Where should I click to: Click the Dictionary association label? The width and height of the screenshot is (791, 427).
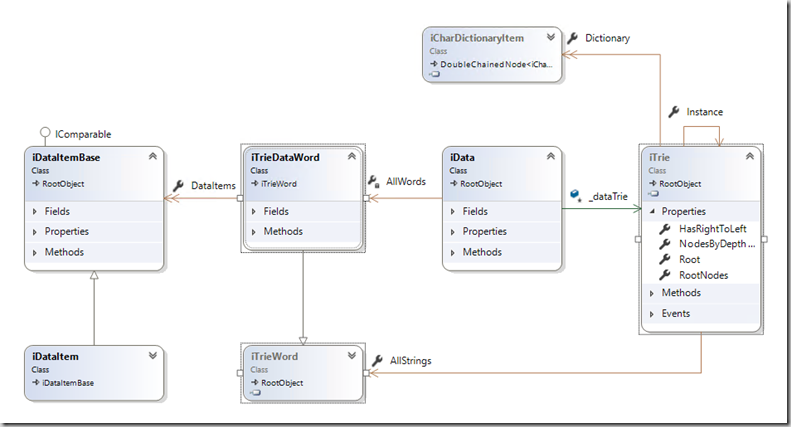tap(607, 38)
